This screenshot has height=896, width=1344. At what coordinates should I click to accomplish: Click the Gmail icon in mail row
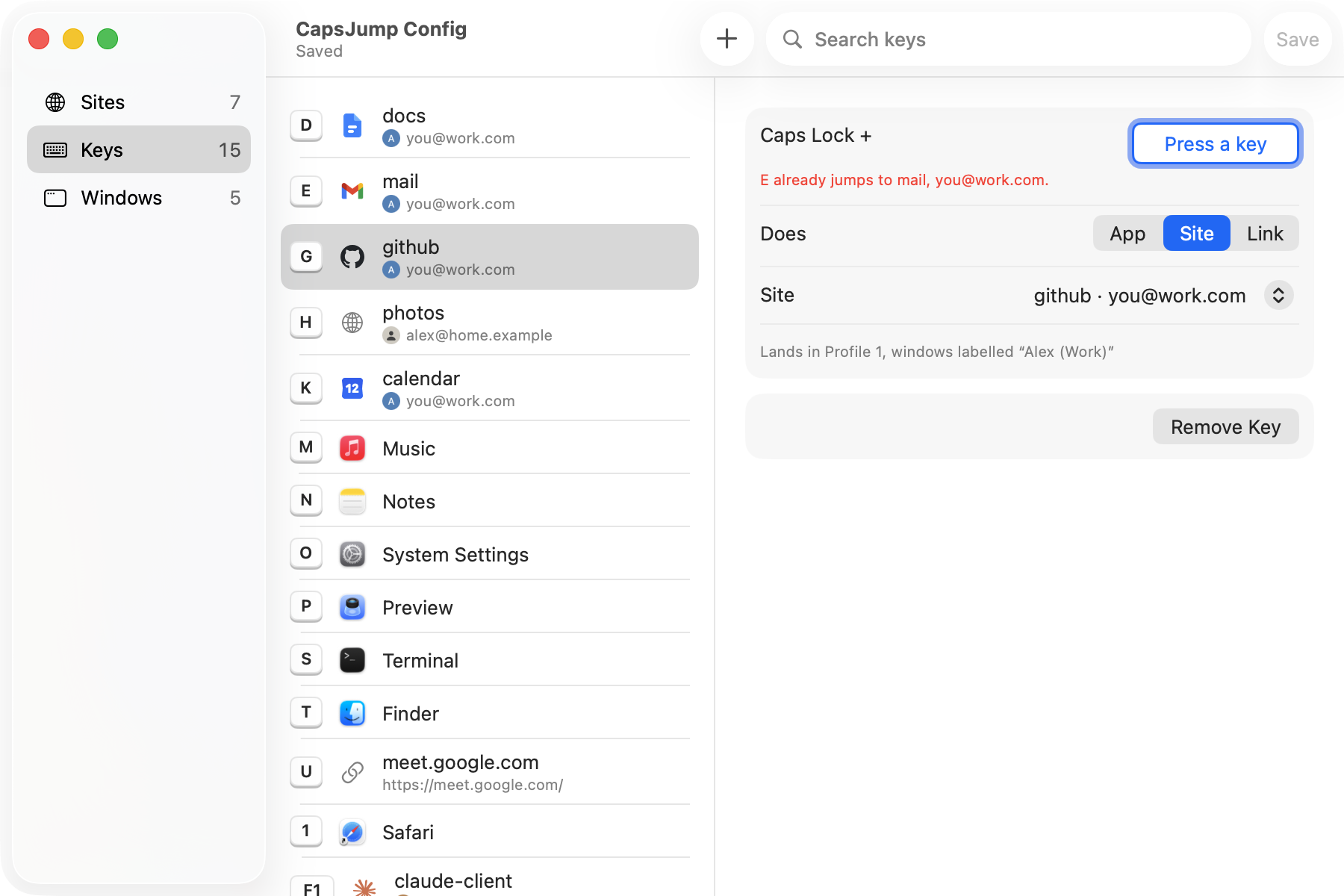click(352, 191)
